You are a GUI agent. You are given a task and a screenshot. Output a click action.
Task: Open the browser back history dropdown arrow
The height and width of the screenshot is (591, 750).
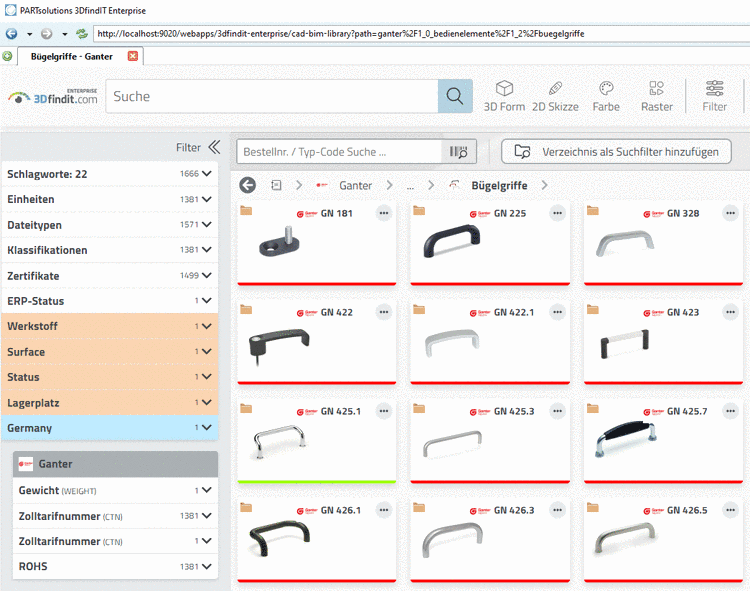pos(29,34)
